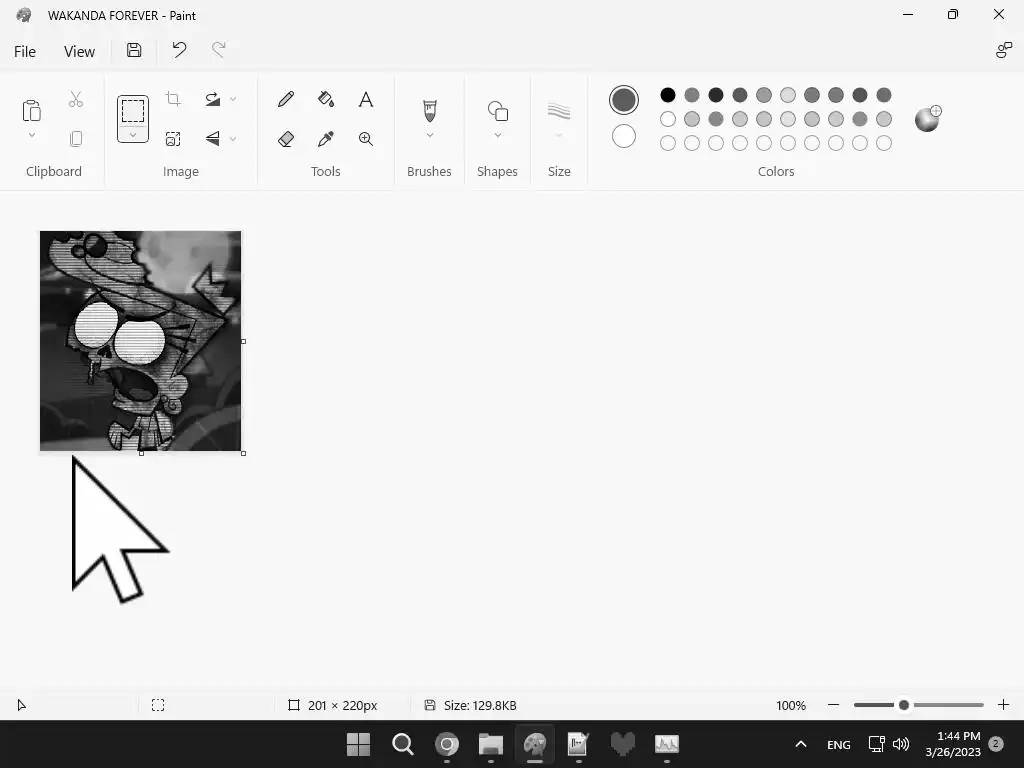Click the Rotate image icon
Image resolution: width=1024 pixels, height=768 pixels.
[212, 99]
